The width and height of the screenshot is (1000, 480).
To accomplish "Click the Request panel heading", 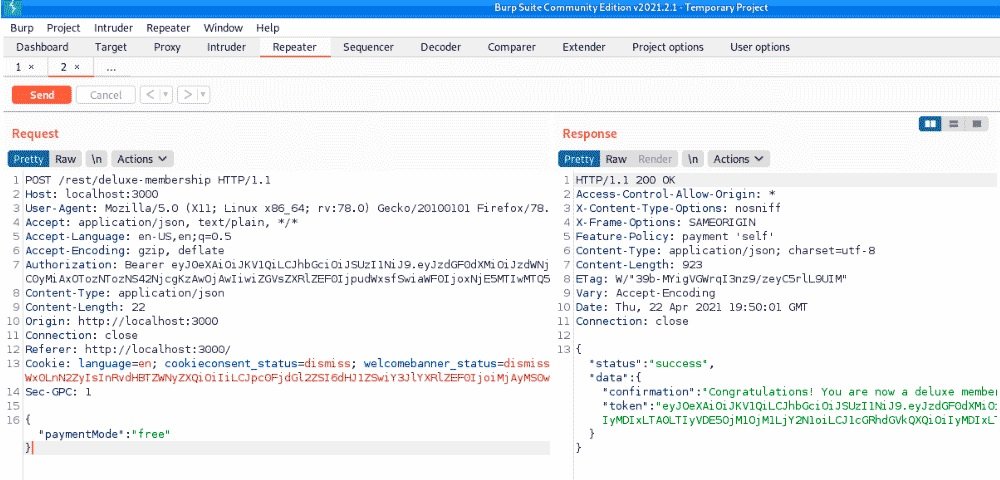I will pyautogui.click(x=35, y=133).
